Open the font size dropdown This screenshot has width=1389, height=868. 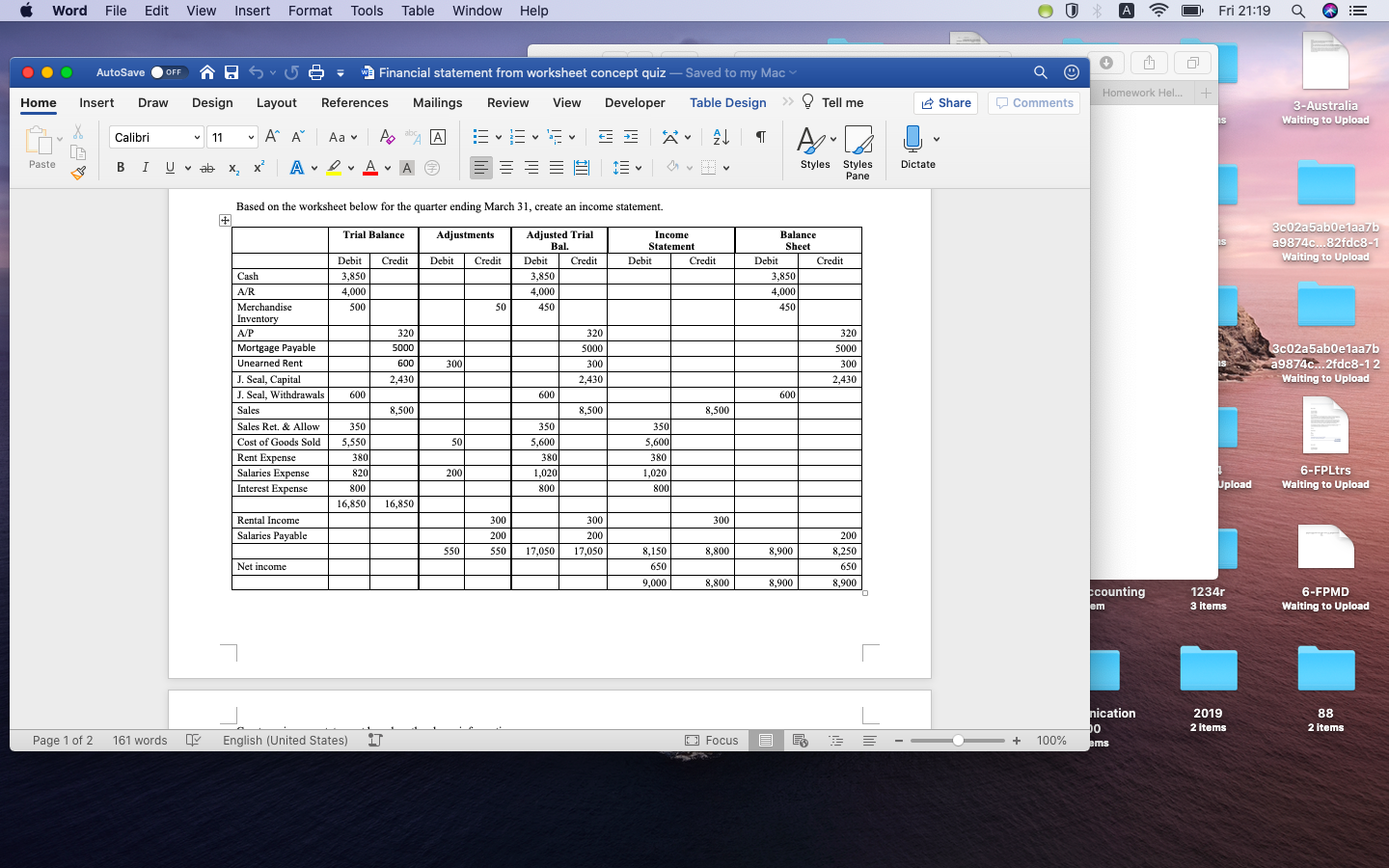click(x=250, y=136)
